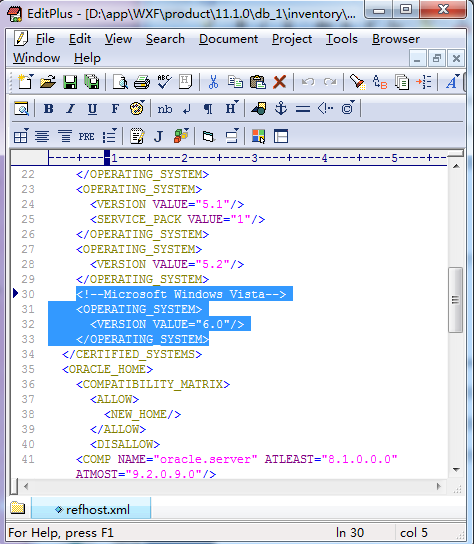Open the File menu
This screenshot has width=474, height=544.
pyautogui.click(x=45, y=39)
